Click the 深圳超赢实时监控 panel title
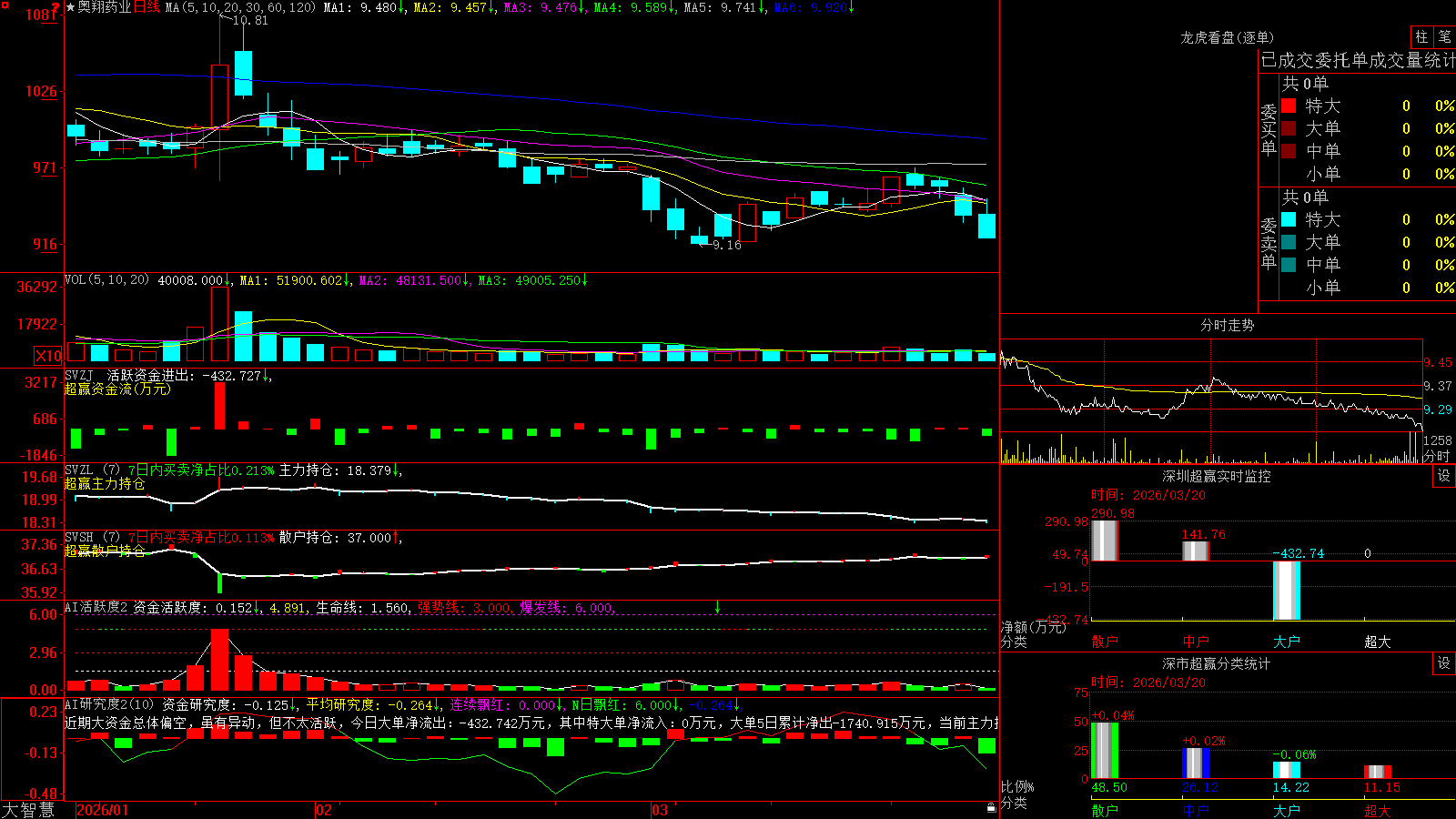The image size is (1456, 819). (x=1217, y=476)
